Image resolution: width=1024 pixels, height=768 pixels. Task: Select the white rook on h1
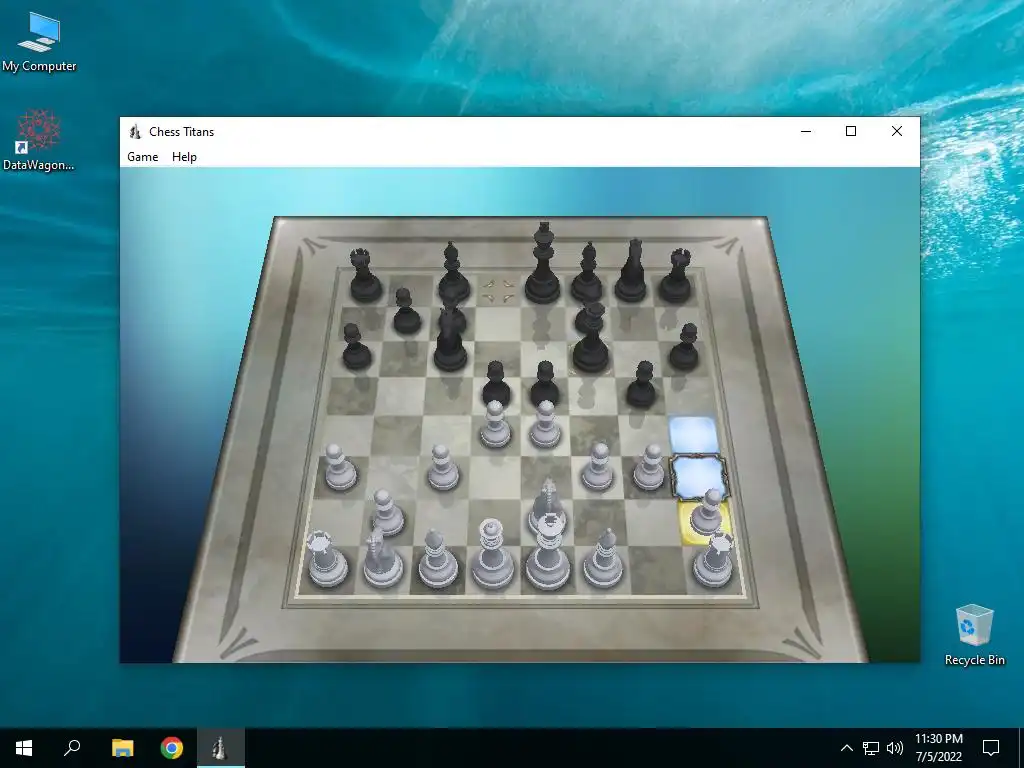coord(713,560)
